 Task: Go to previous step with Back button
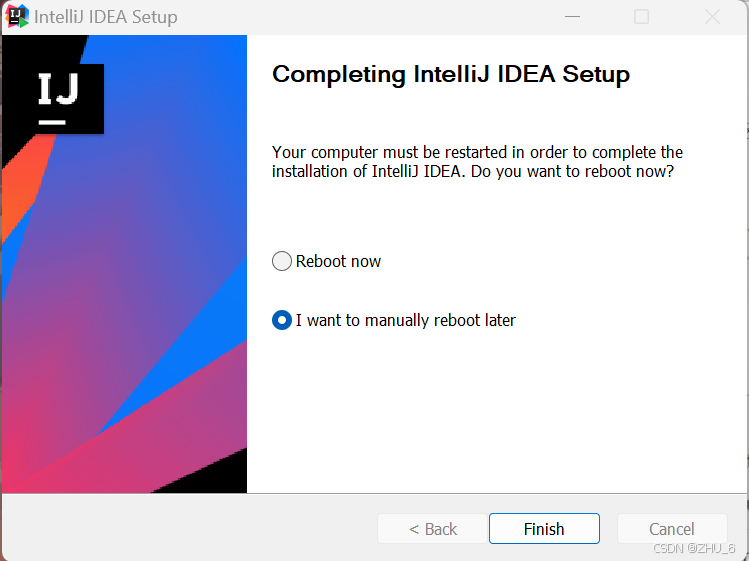point(433,529)
